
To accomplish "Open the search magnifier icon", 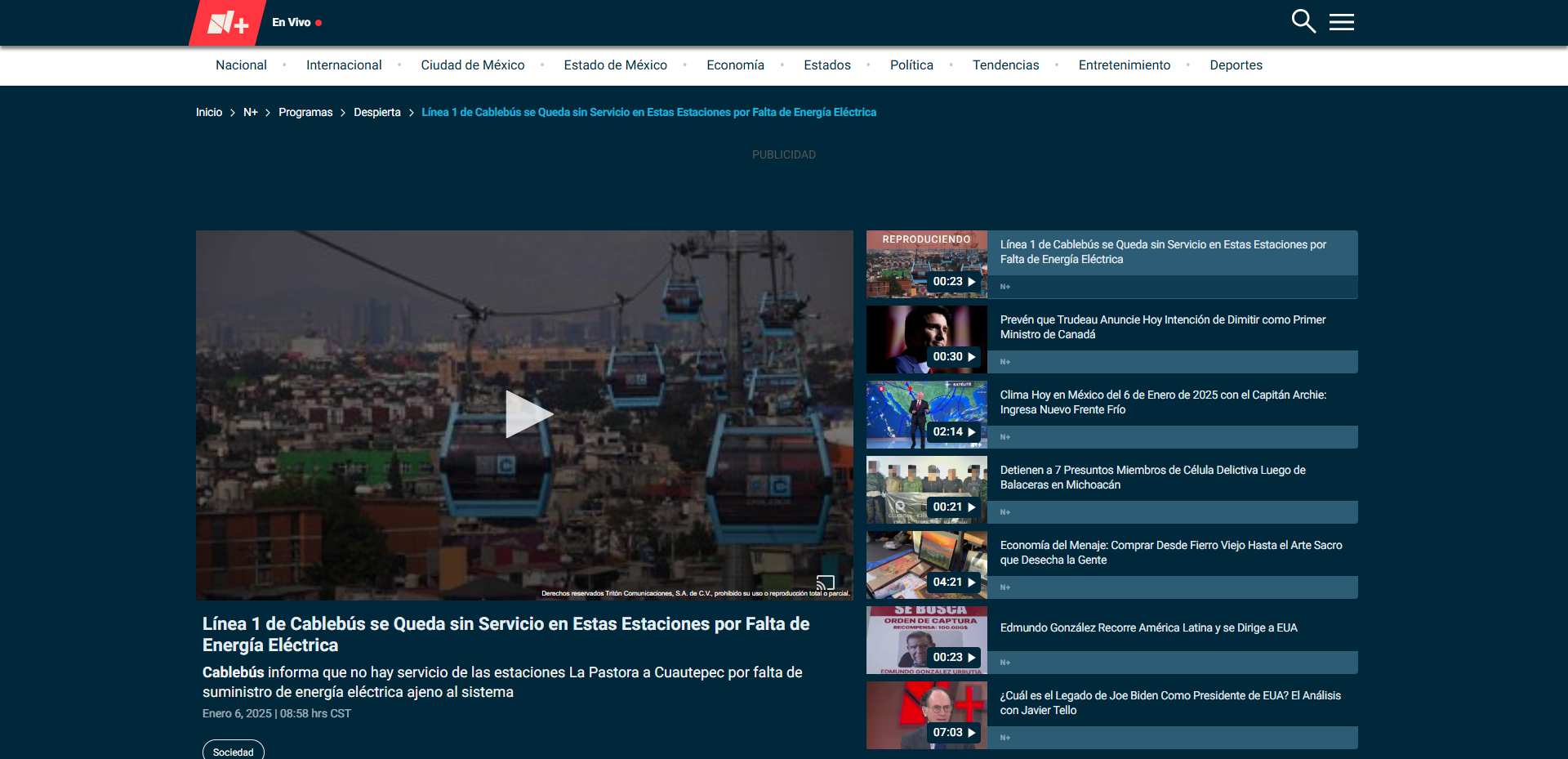I will tap(1303, 21).
